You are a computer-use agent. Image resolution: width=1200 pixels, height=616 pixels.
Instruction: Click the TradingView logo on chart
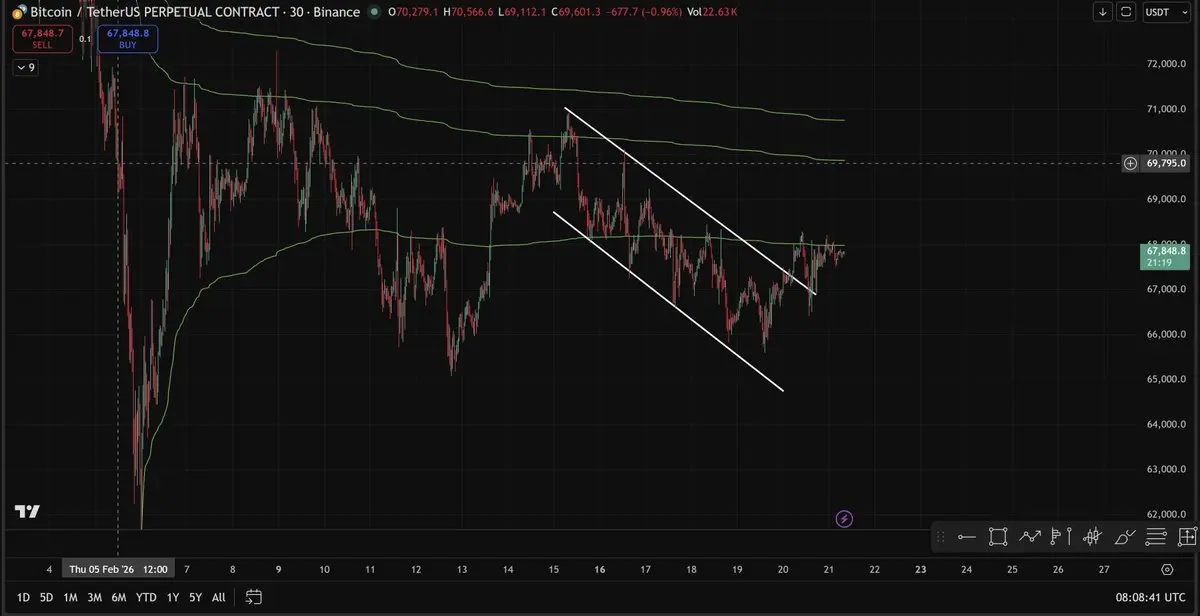[x=28, y=512]
